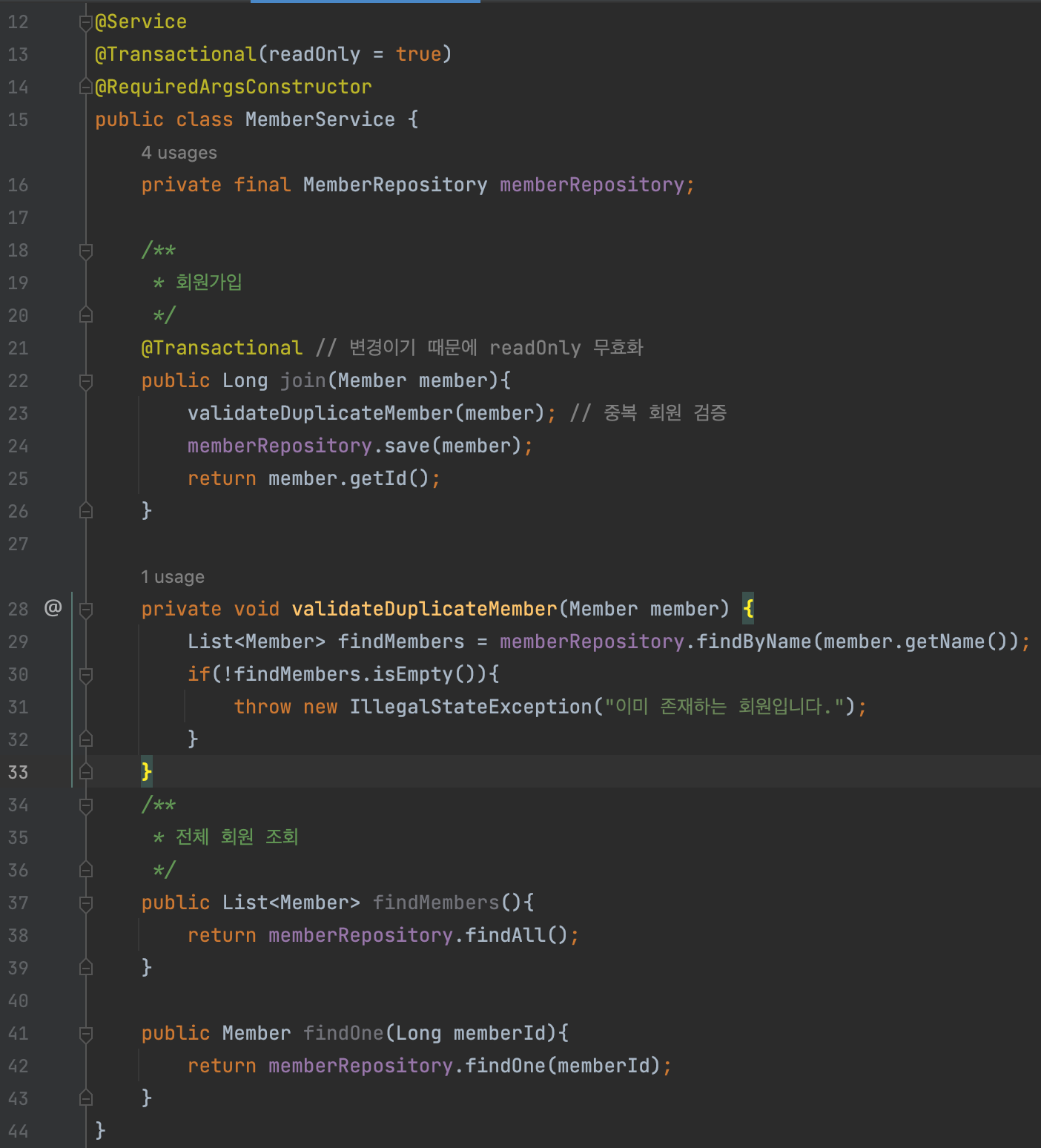Click findAll() call on line 38
Screen dimensions: 1041x1148
pos(517,936)
